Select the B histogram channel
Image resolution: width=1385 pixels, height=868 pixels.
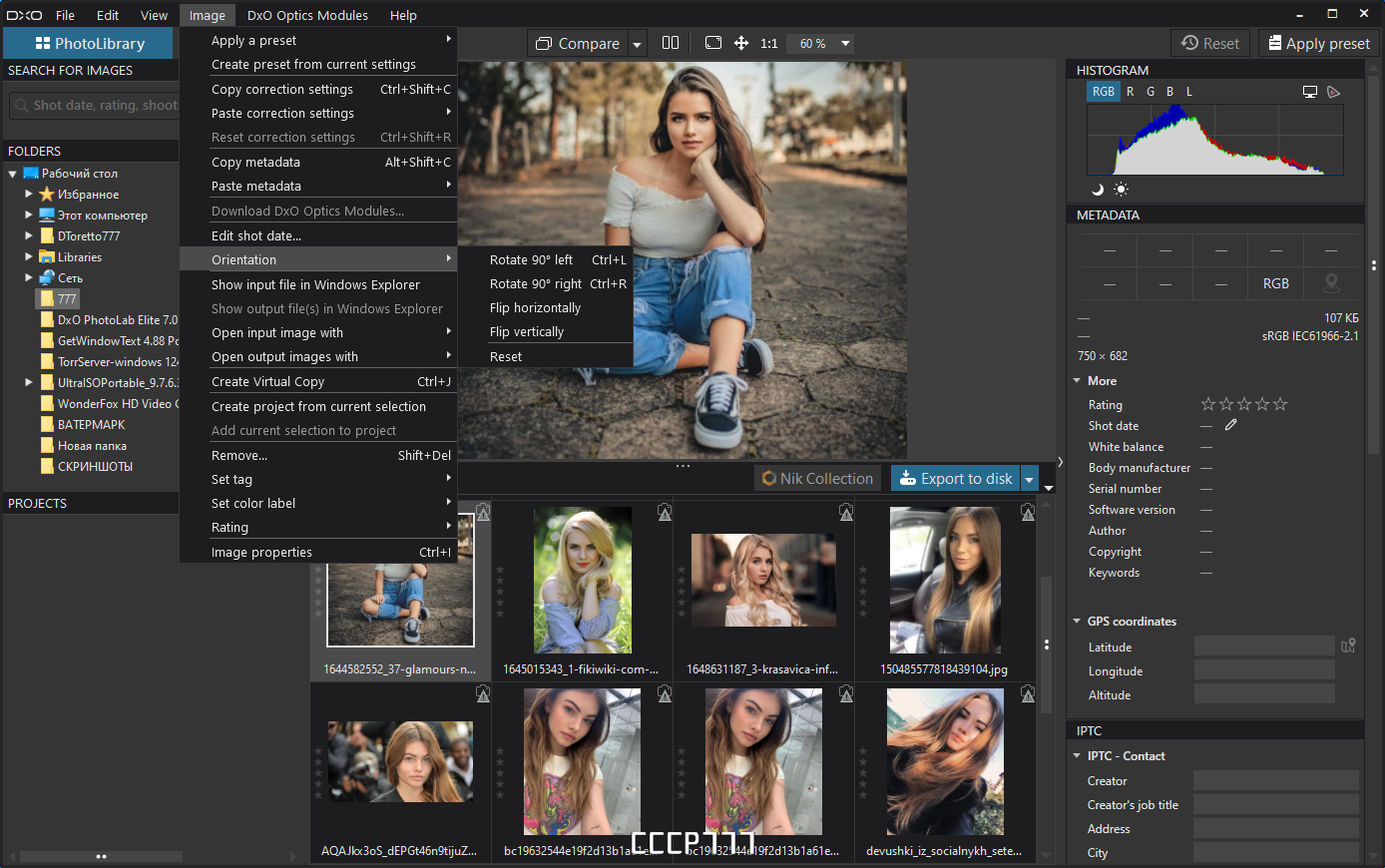1169,91
